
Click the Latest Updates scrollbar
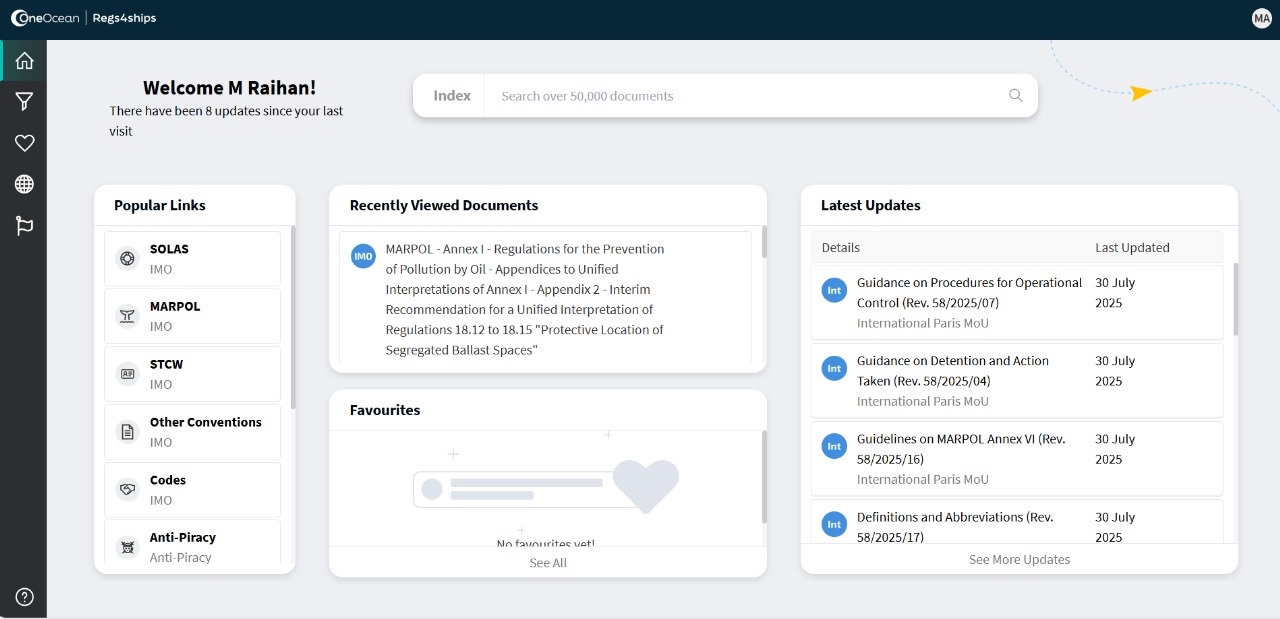[x=1235, y=300]
